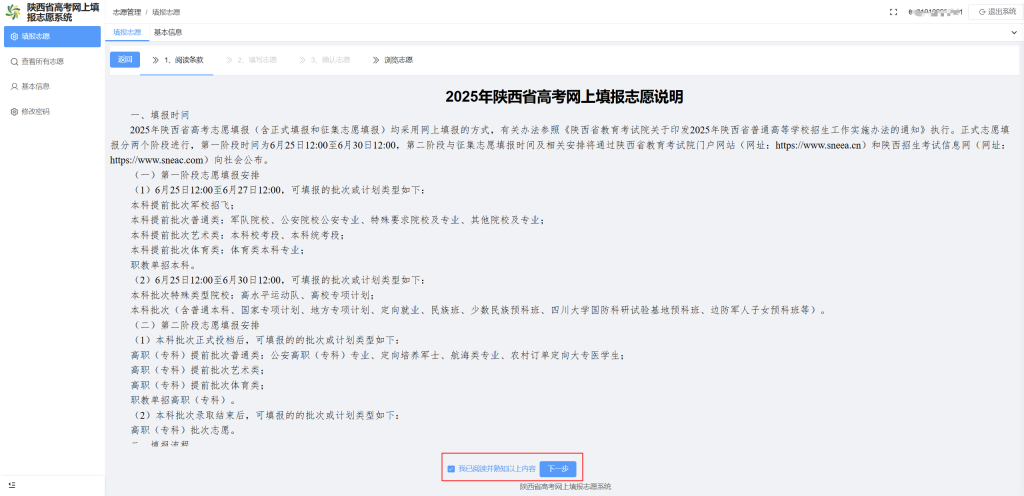The width and height of the screenshot is (1024, 496).
Task: Click the system logo in the sidebar header
Action: pos(13,12)
